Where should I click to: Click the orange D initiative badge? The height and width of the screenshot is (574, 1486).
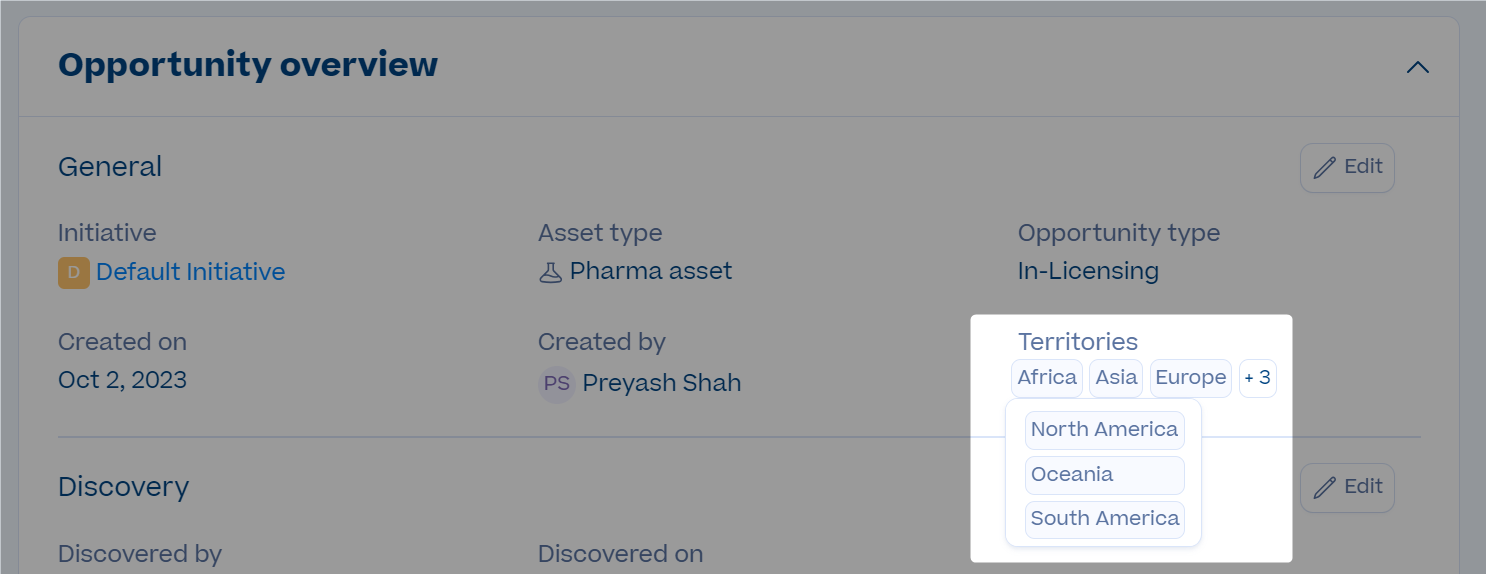coord(74,272)
